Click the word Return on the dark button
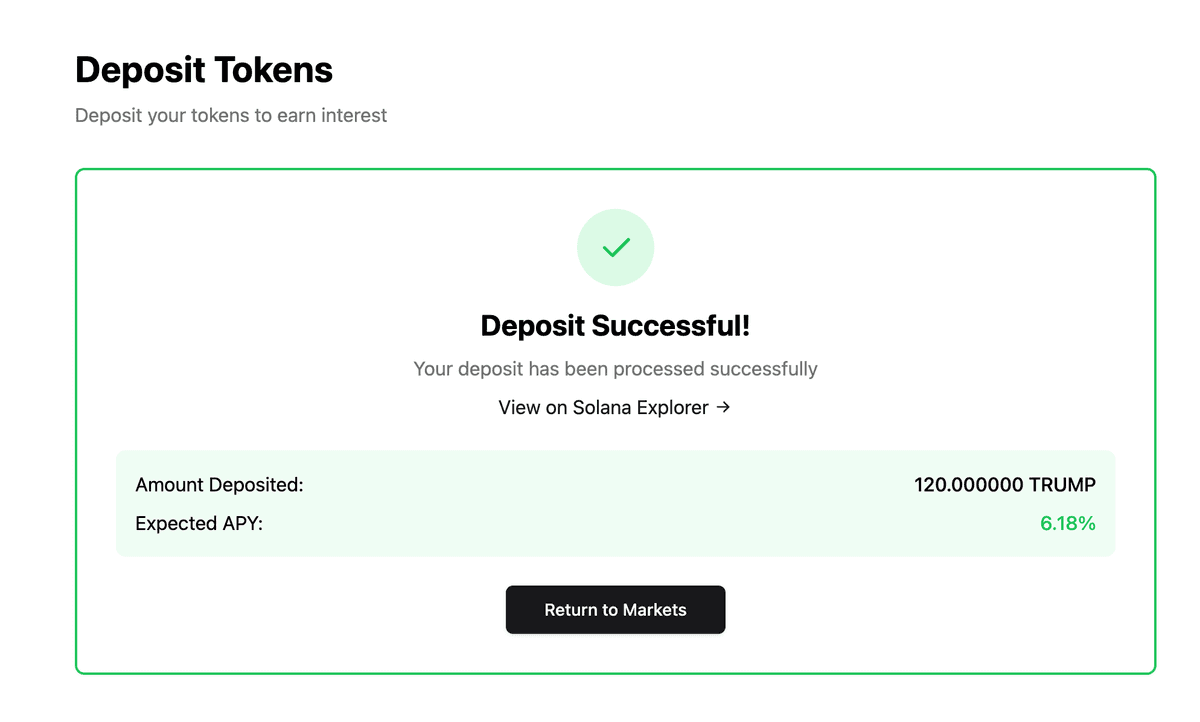This screenshot has height=722, width=1200. click(571, 610)
